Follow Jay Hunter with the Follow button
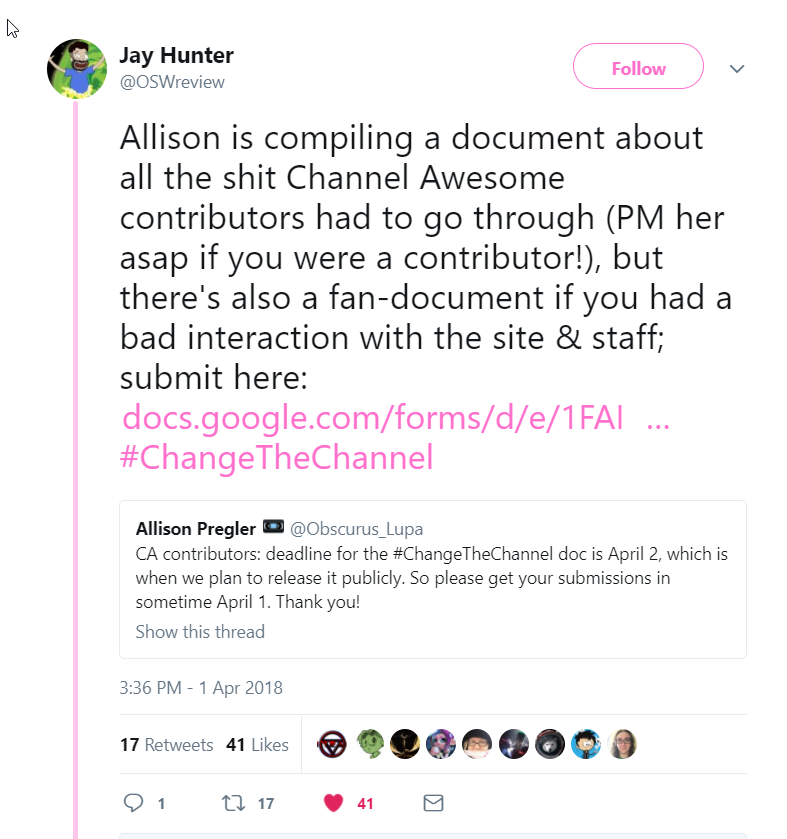The height and width of the screenshot is (839, 787). pyautogui.click(x=638, y=66)
